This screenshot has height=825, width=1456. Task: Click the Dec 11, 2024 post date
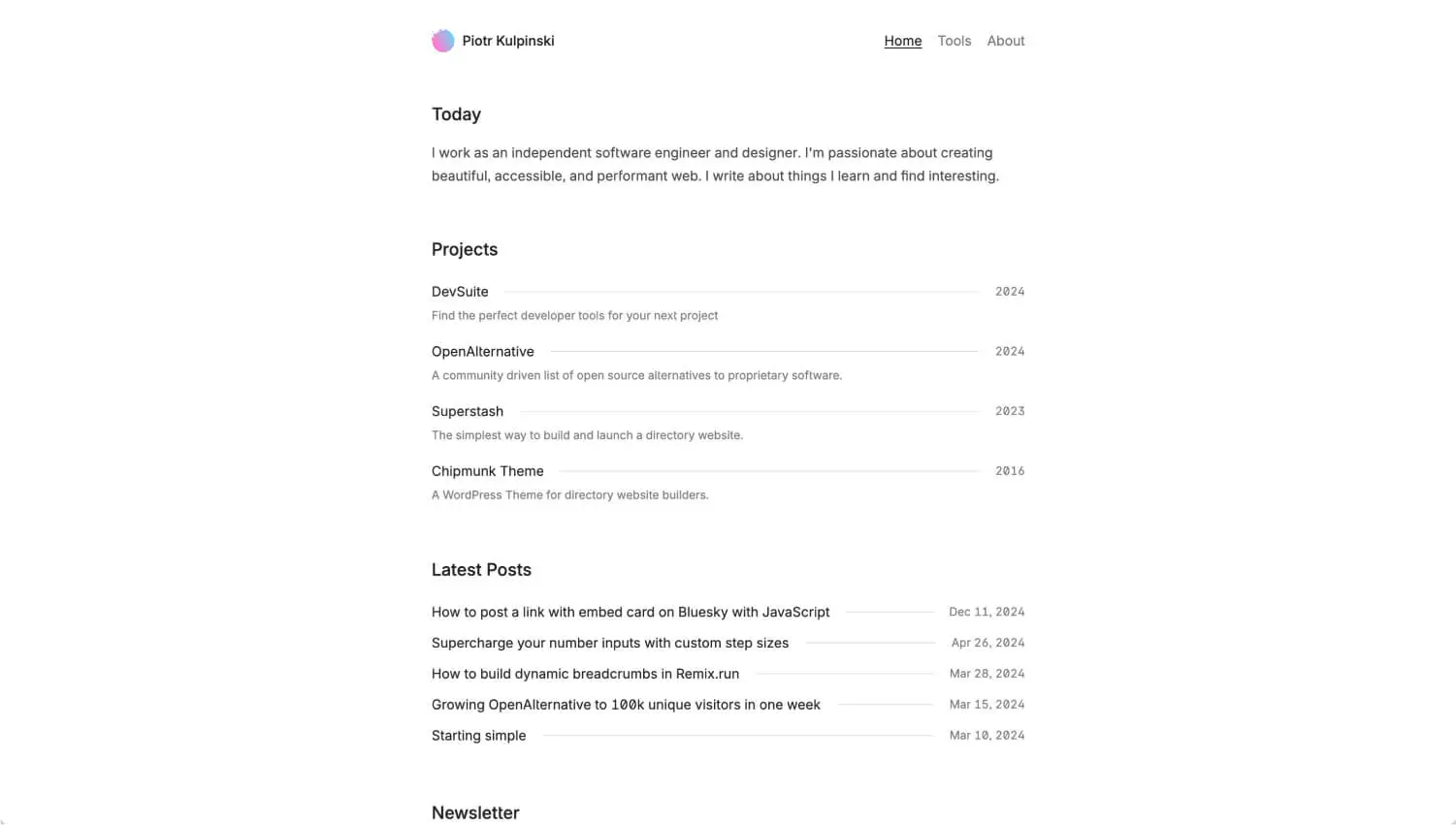(x=987, y=612)
